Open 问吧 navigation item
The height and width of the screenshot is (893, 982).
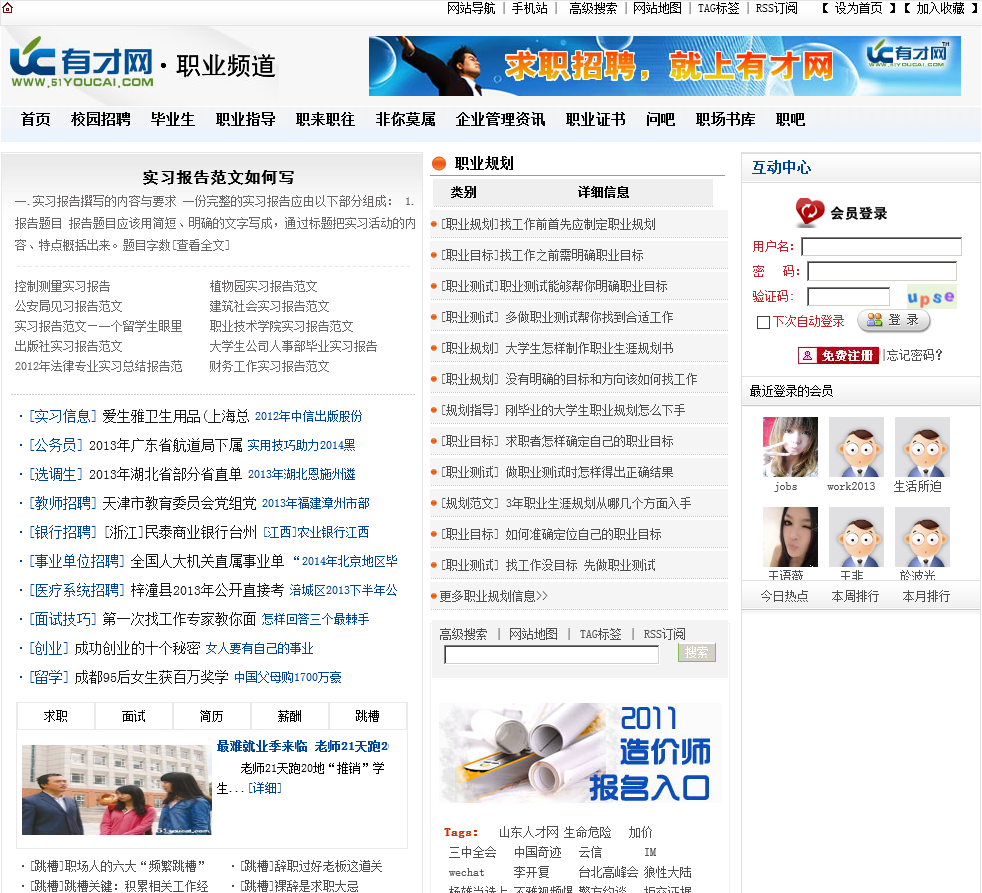[x=661, y=119]
